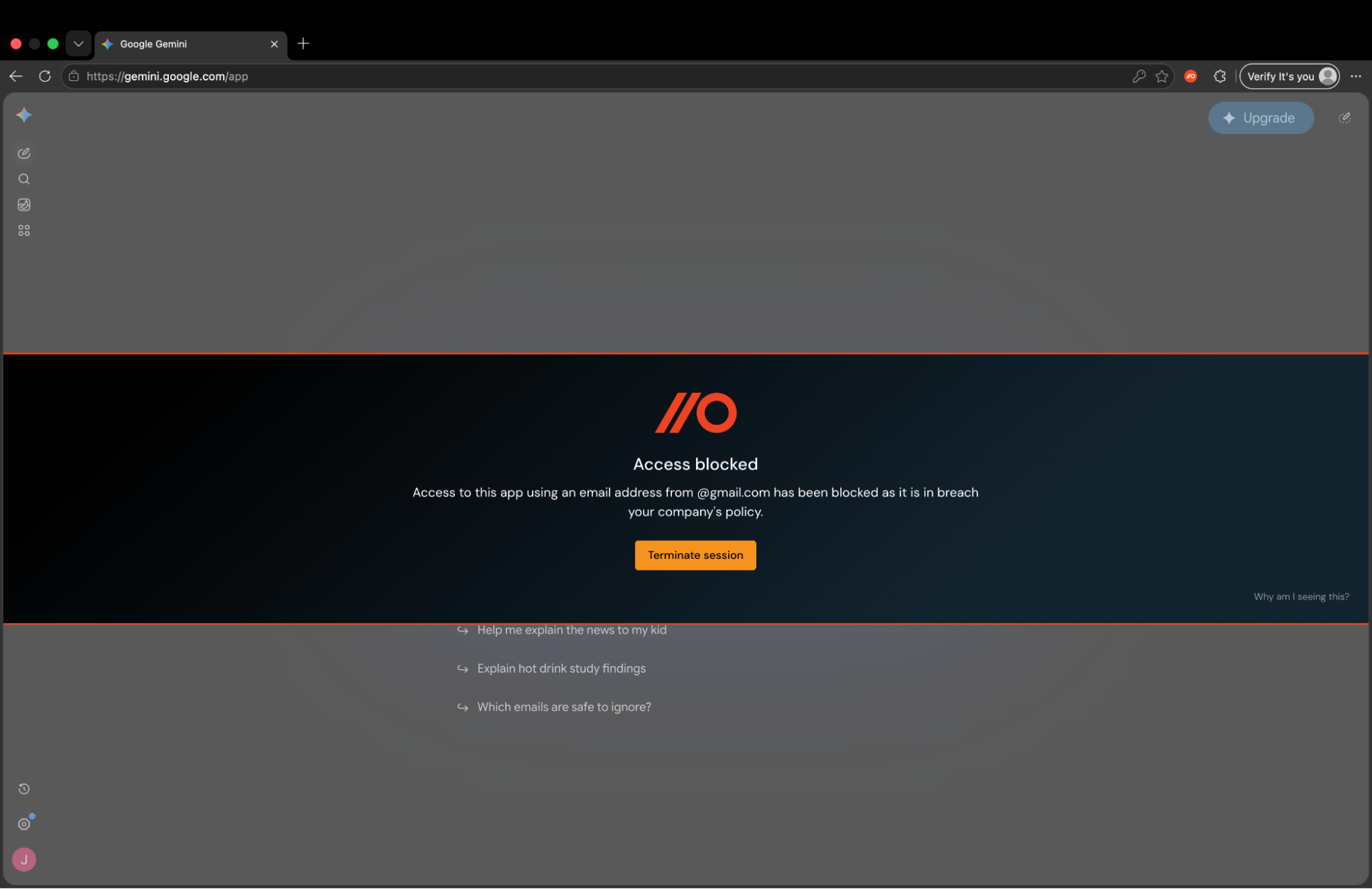Open the sidebar search icon

click(x=24, y=179)
